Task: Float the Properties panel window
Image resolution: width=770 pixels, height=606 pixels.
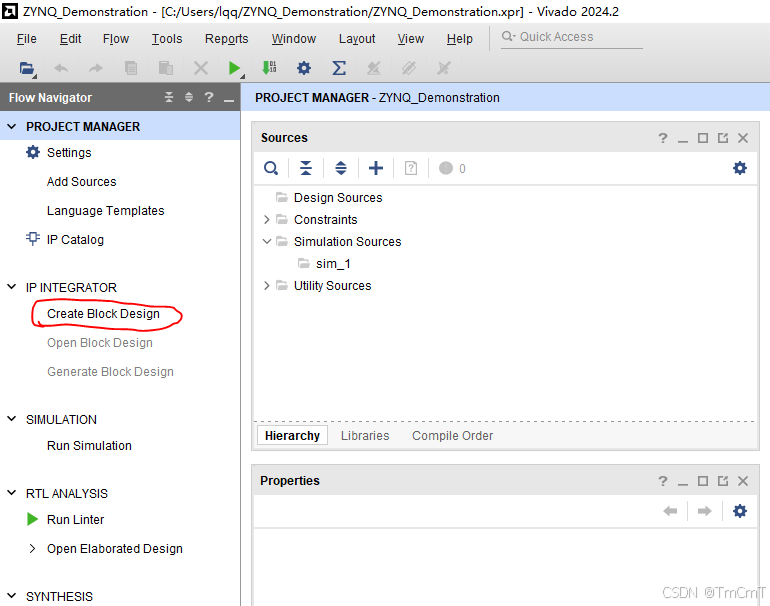Action: pos(723,481)
